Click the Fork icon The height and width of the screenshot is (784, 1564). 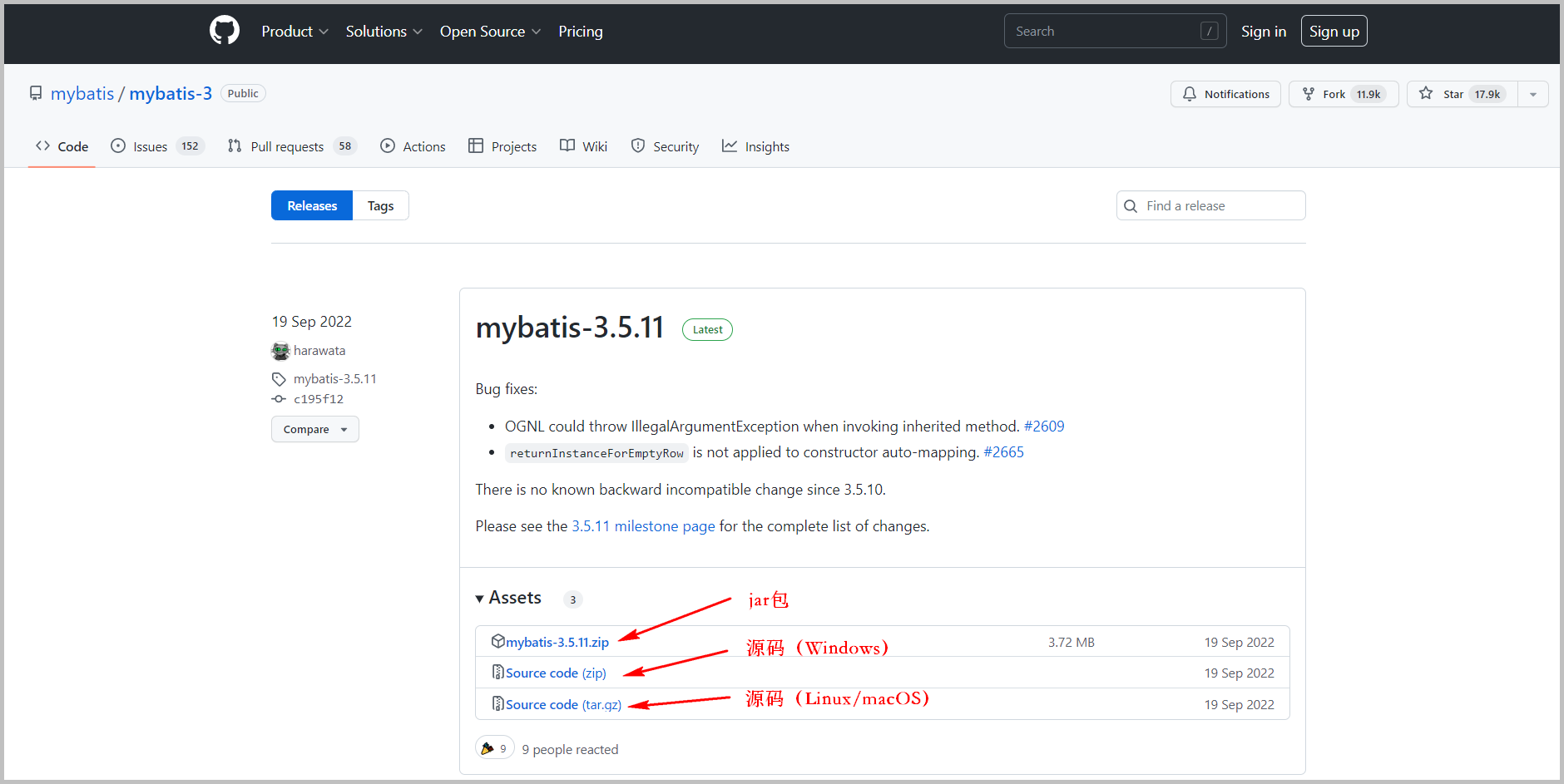pos(1309,94)
